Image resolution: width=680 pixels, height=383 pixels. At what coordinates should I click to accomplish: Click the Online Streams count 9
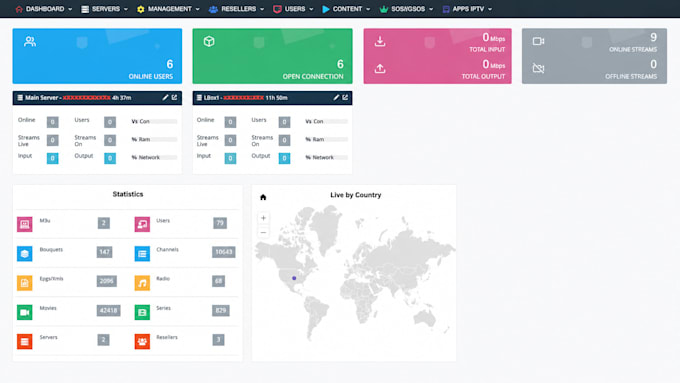[x=653, y=37]
